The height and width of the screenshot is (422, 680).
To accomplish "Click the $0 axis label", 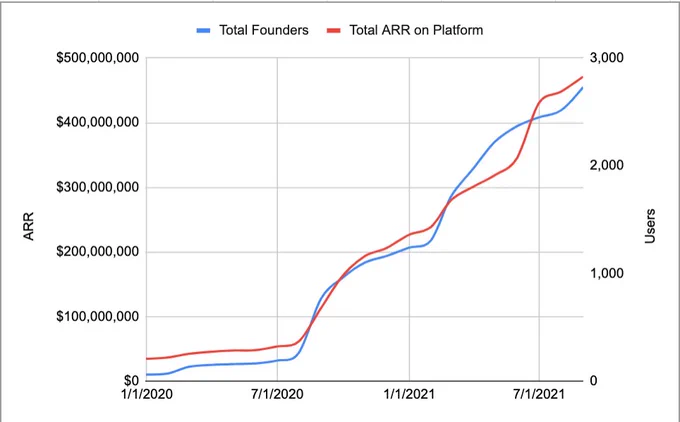I will tap(131, 380).
